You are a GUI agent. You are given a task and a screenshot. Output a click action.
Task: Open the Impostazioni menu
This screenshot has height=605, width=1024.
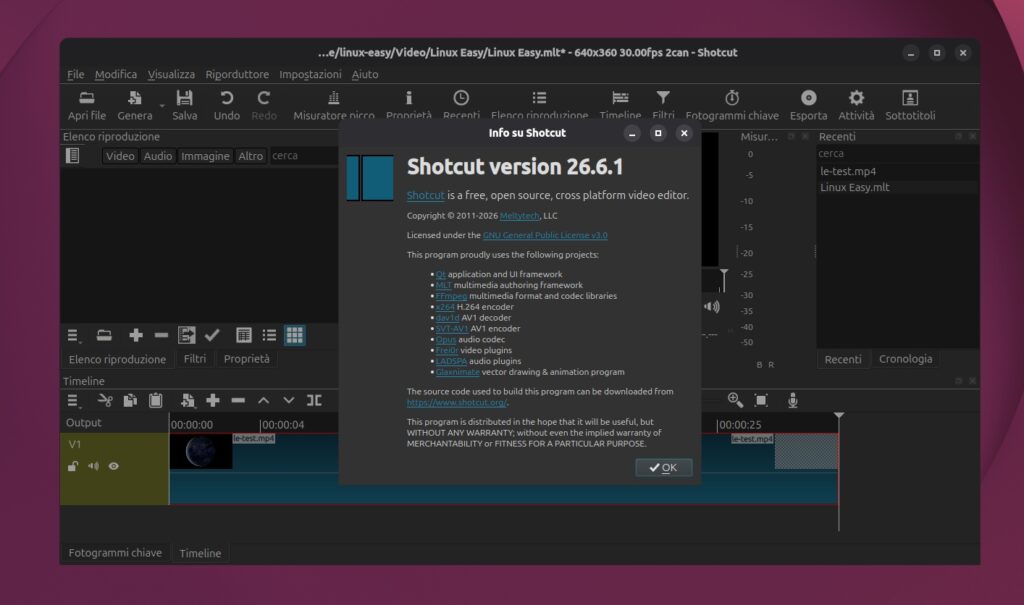310,74
